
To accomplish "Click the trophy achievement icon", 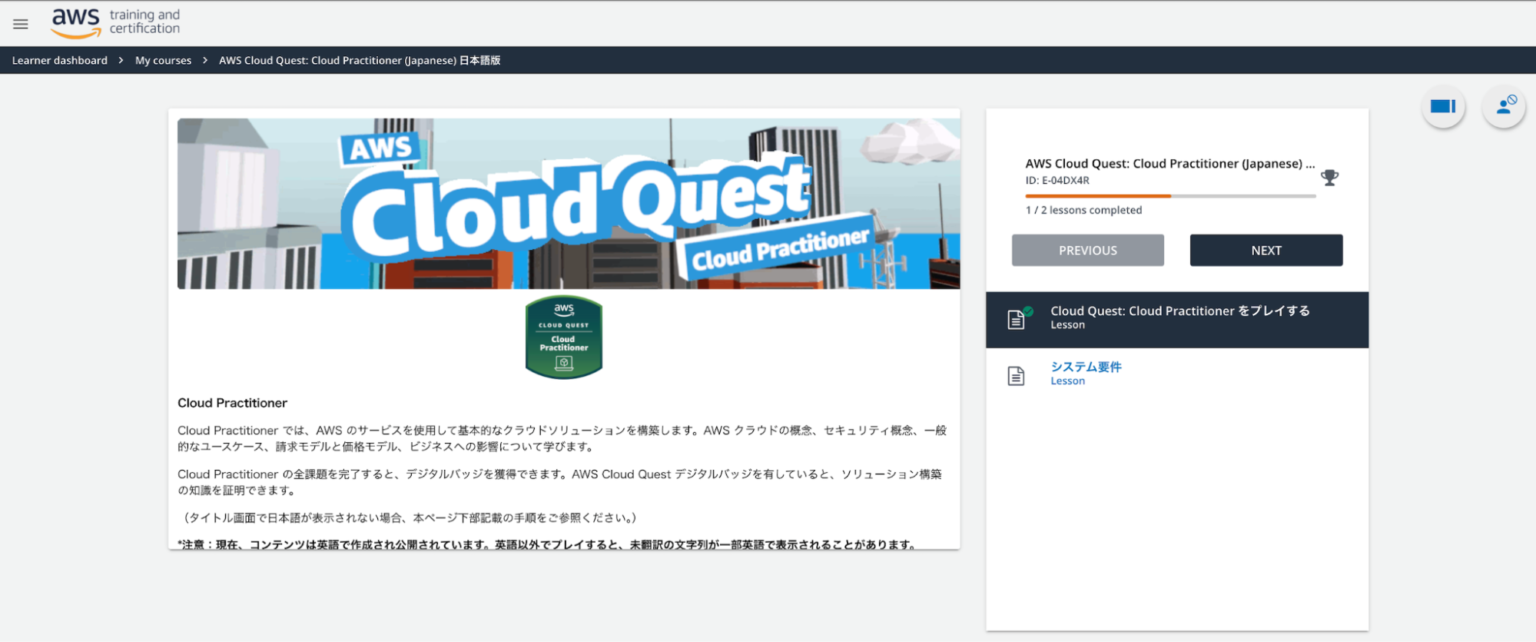I will (x=1329, y=176).
